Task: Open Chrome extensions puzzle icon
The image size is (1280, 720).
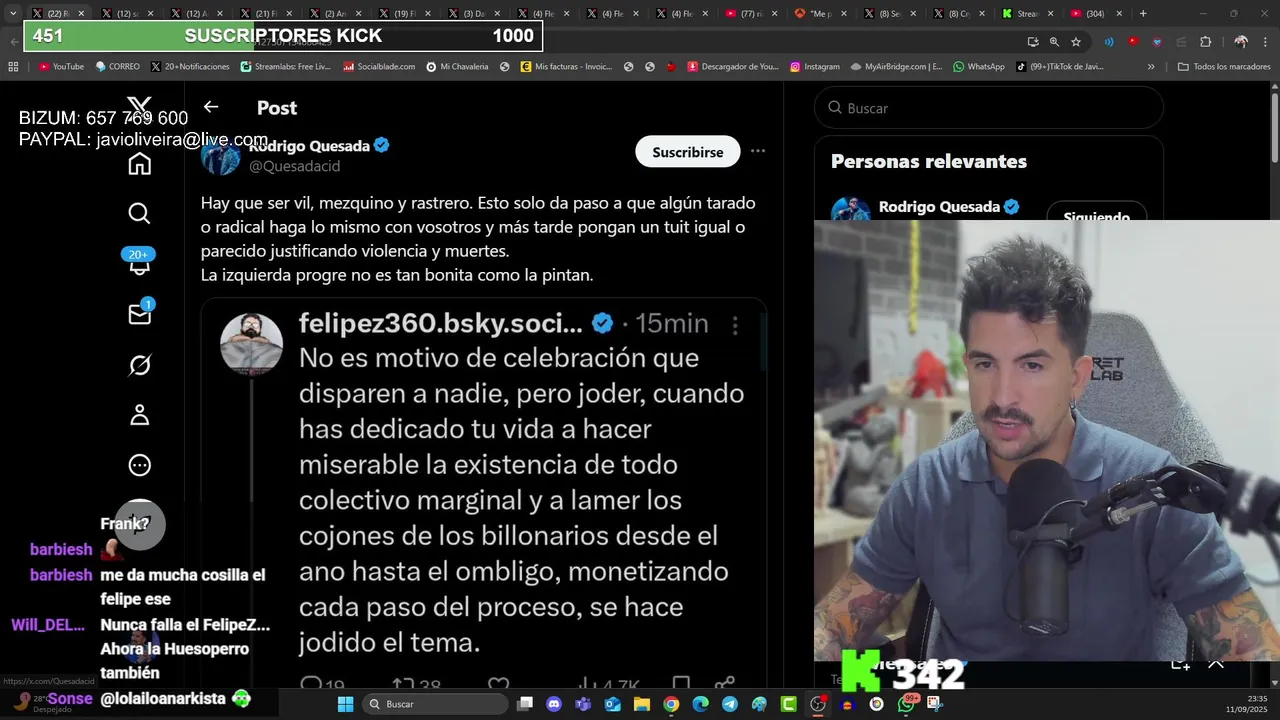Action: [x=1205, y=42]
